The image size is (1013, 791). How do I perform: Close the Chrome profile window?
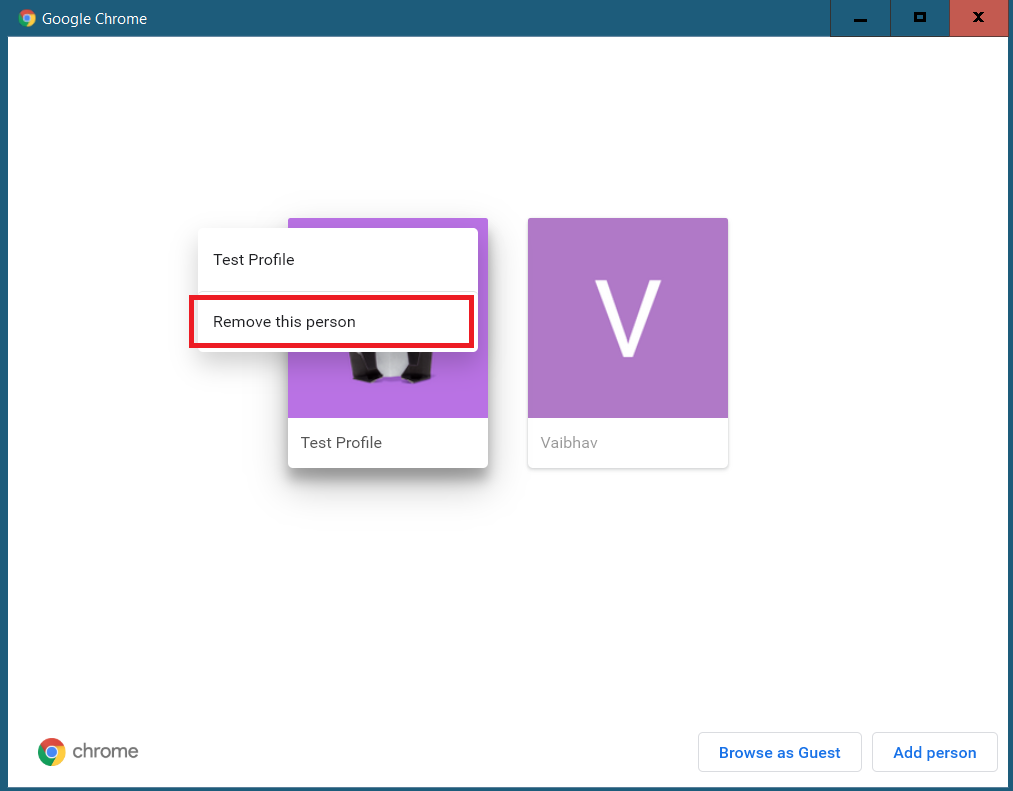click(978, 18)
